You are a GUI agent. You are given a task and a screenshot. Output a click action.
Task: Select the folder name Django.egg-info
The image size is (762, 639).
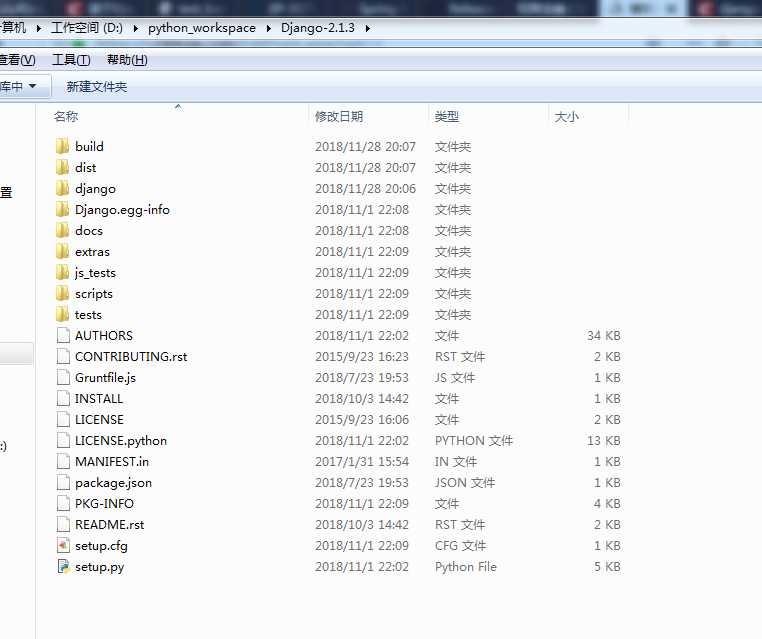pos(122,210)
